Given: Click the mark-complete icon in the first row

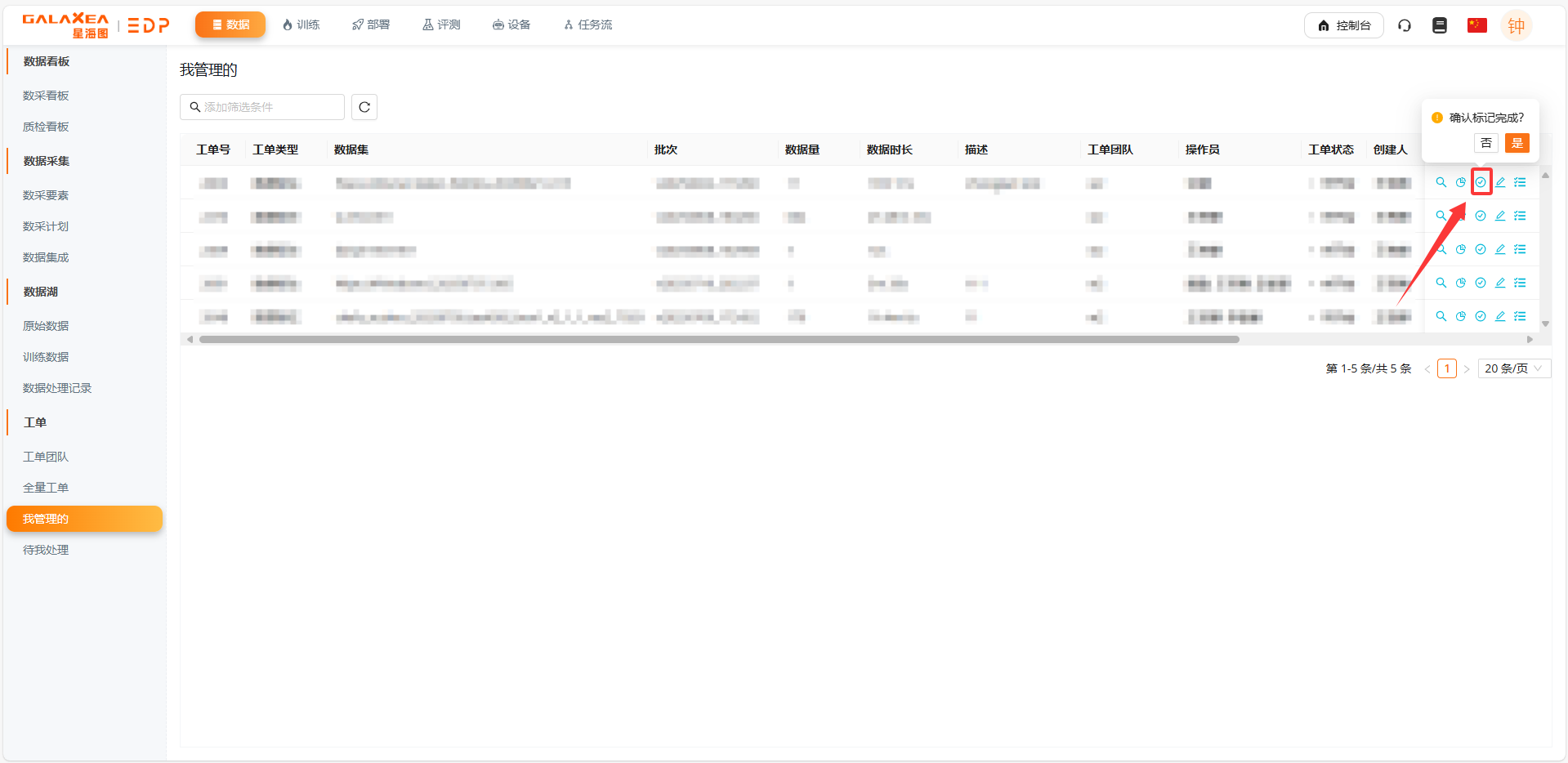Looking at the screenshot, I should point(1481,182).
